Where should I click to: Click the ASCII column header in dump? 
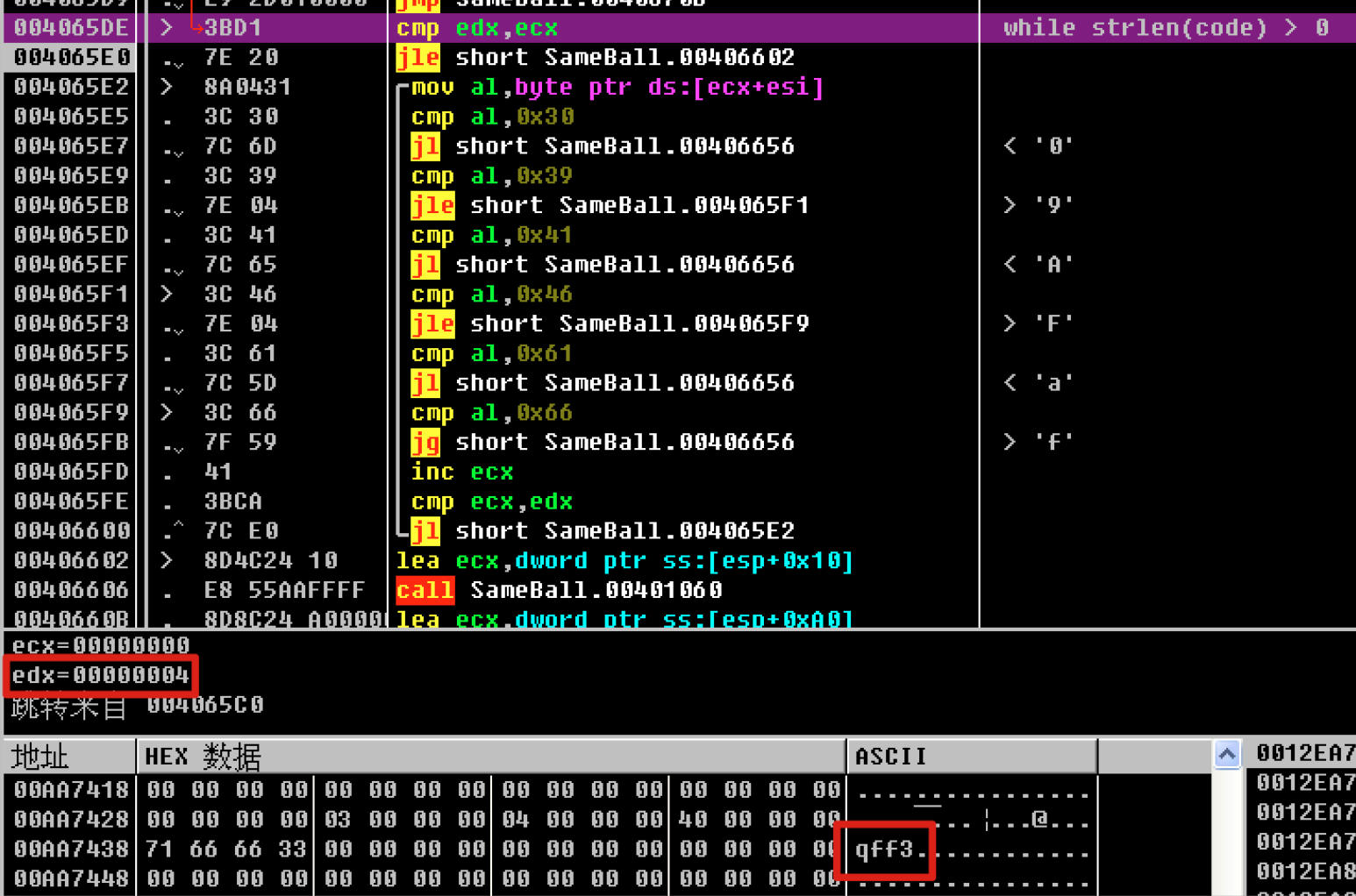890,756
